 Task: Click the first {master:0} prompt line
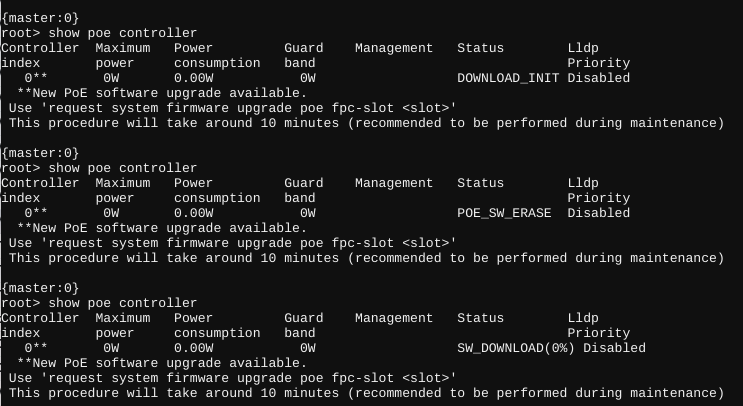click(40, 18)
